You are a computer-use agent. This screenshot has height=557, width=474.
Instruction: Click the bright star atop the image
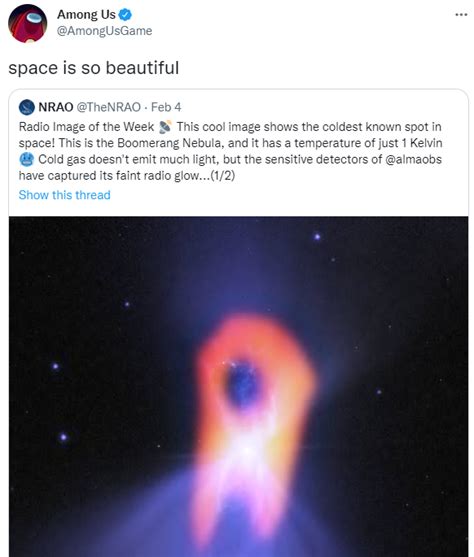click(x=317, y=237)
